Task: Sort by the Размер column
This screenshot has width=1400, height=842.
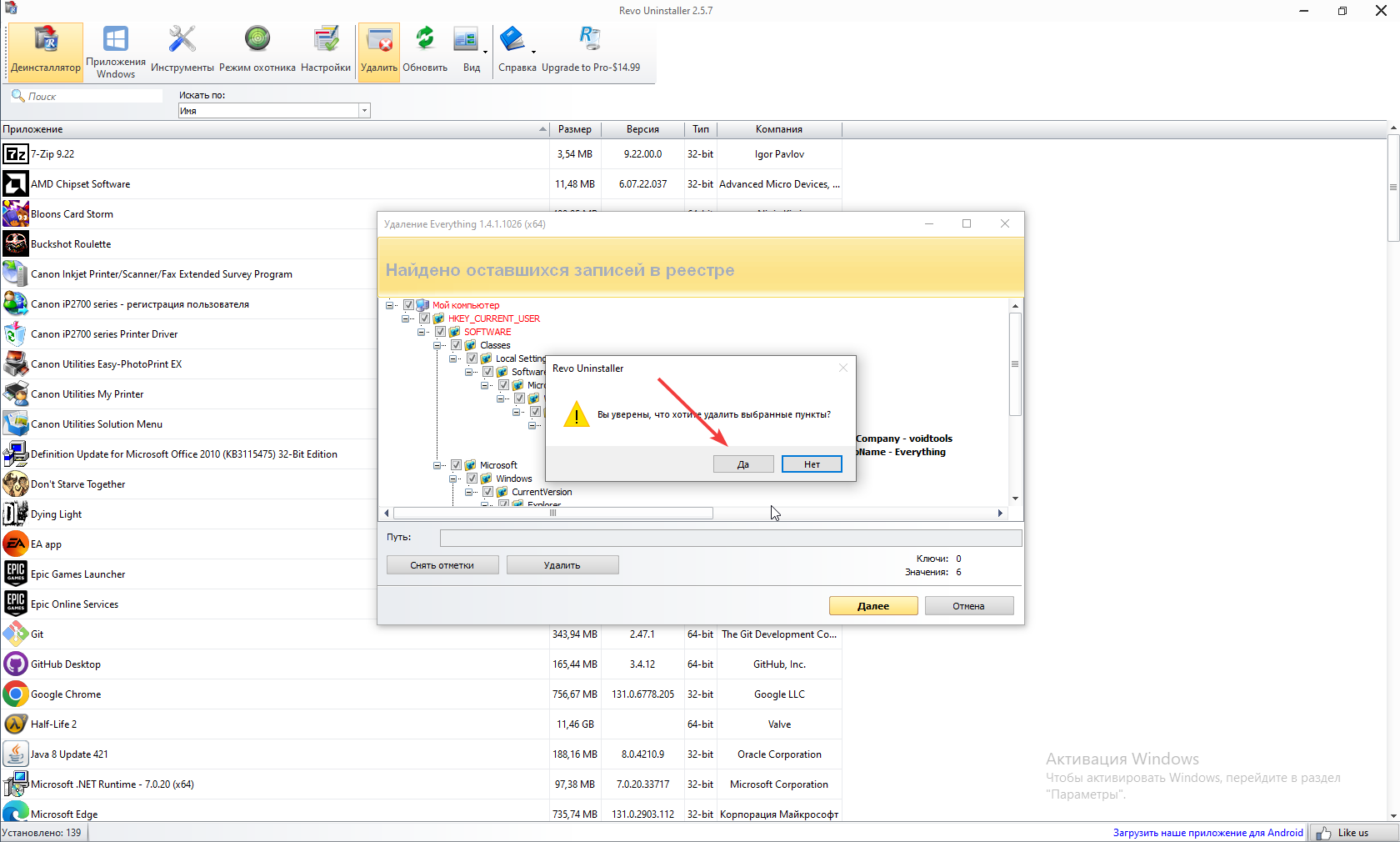Action: (x=575, y=129)
